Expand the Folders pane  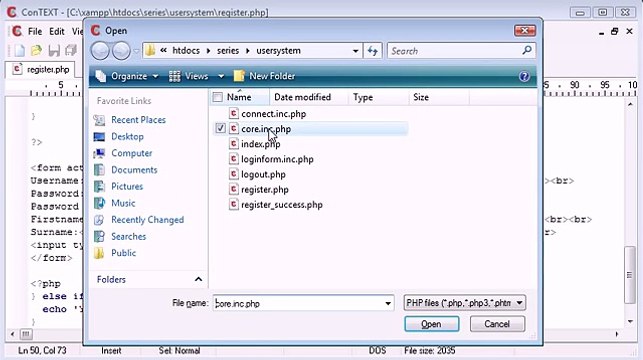tap(198, 279)
